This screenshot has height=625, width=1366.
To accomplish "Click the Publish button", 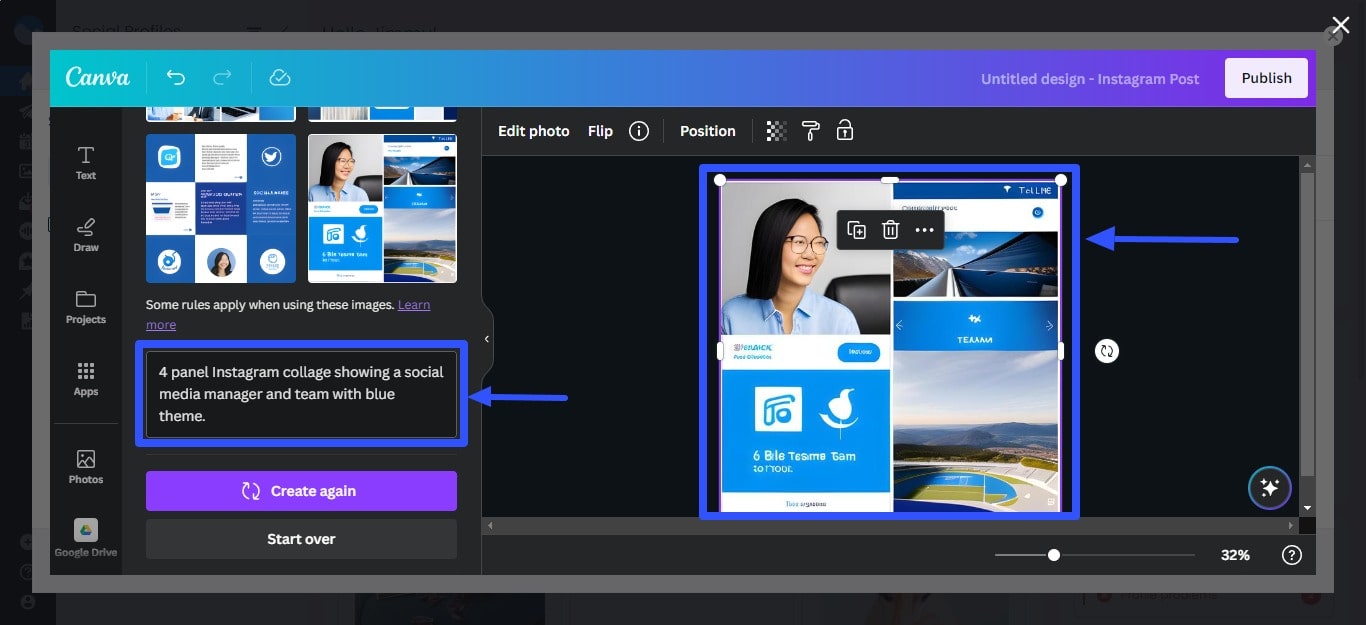I will point(1266,78).
